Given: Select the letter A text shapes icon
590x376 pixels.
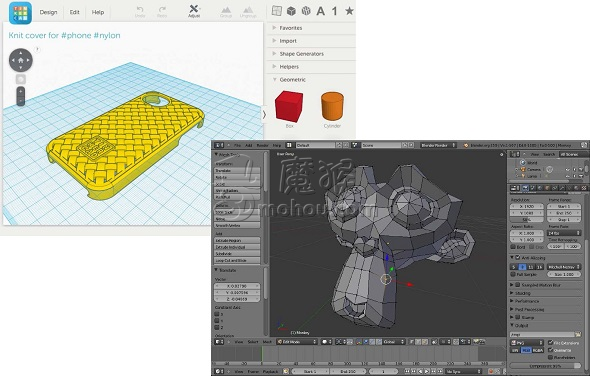Looking at the screenshot, I should tap(321, 11).
